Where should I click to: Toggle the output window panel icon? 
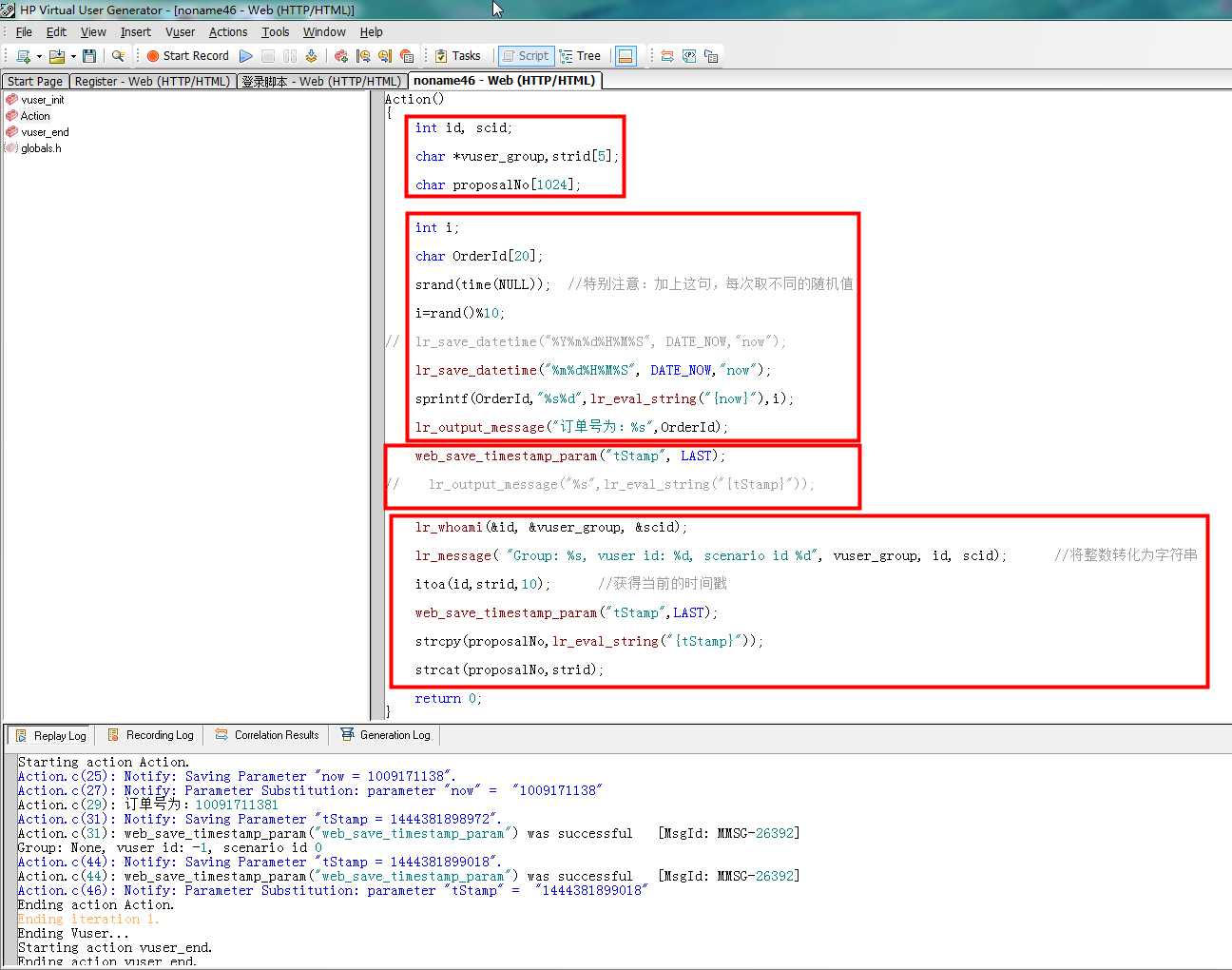tap(626, 56)
